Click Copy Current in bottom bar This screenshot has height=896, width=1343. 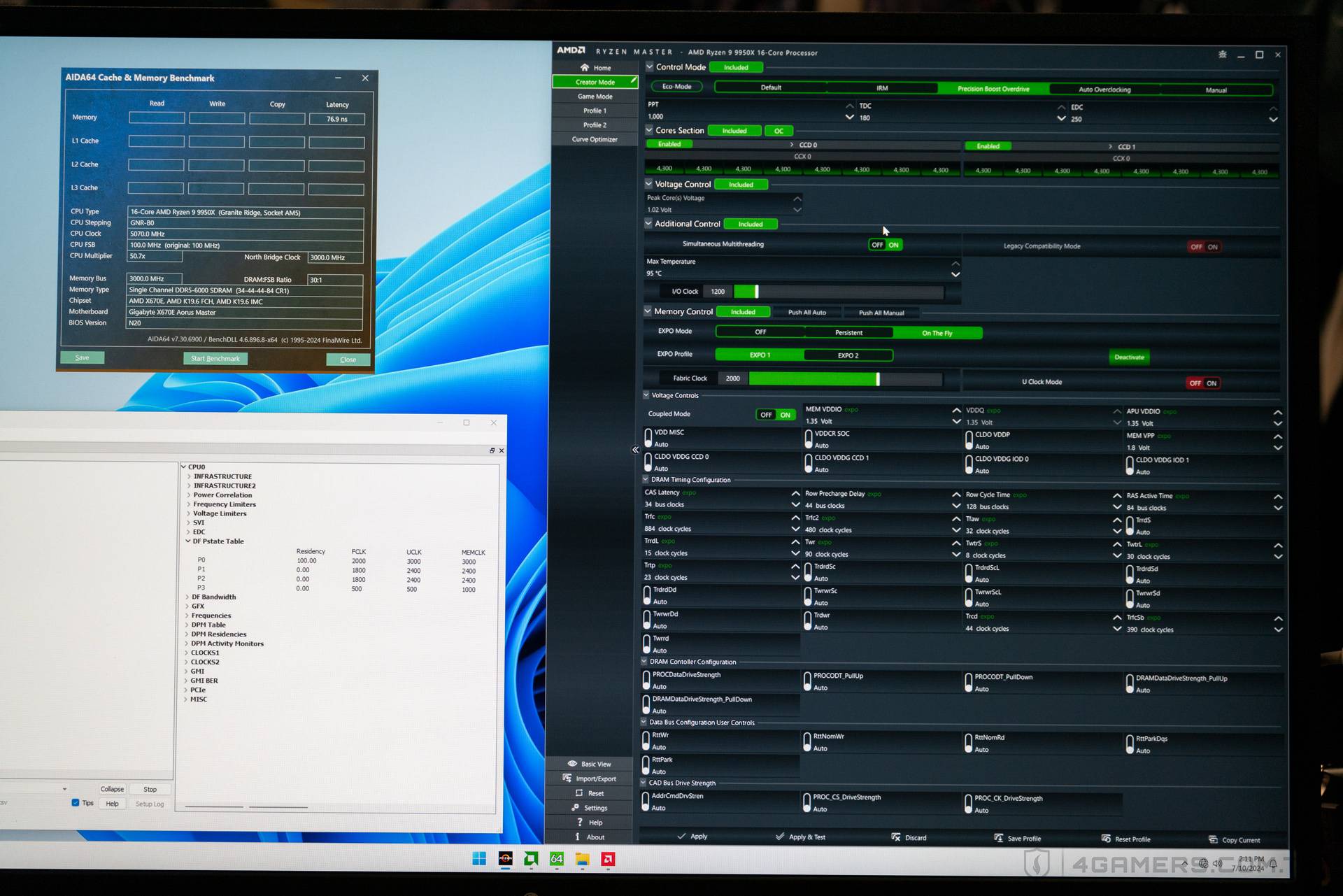1235,840
